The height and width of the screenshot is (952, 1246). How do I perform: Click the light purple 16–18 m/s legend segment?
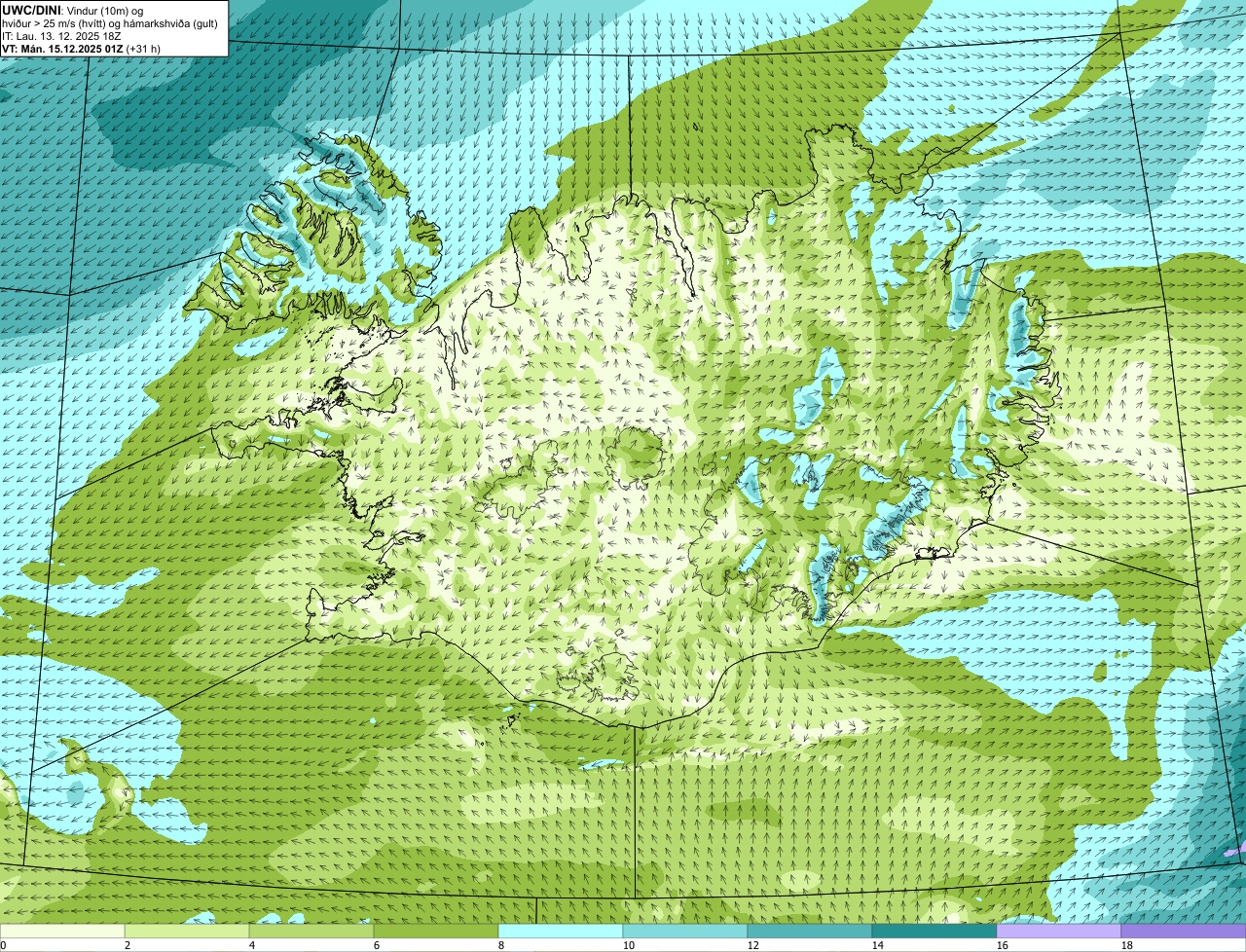[1059, 932]
